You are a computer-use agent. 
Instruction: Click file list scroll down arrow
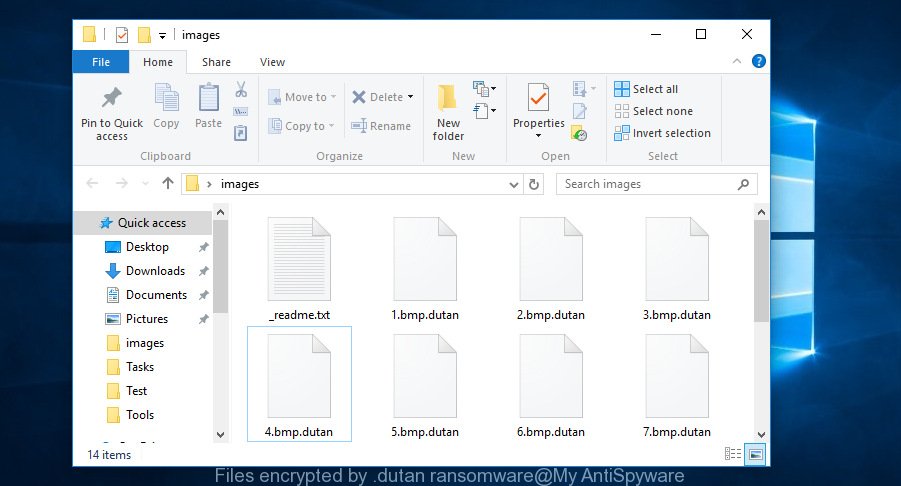[x=761, y=435]
